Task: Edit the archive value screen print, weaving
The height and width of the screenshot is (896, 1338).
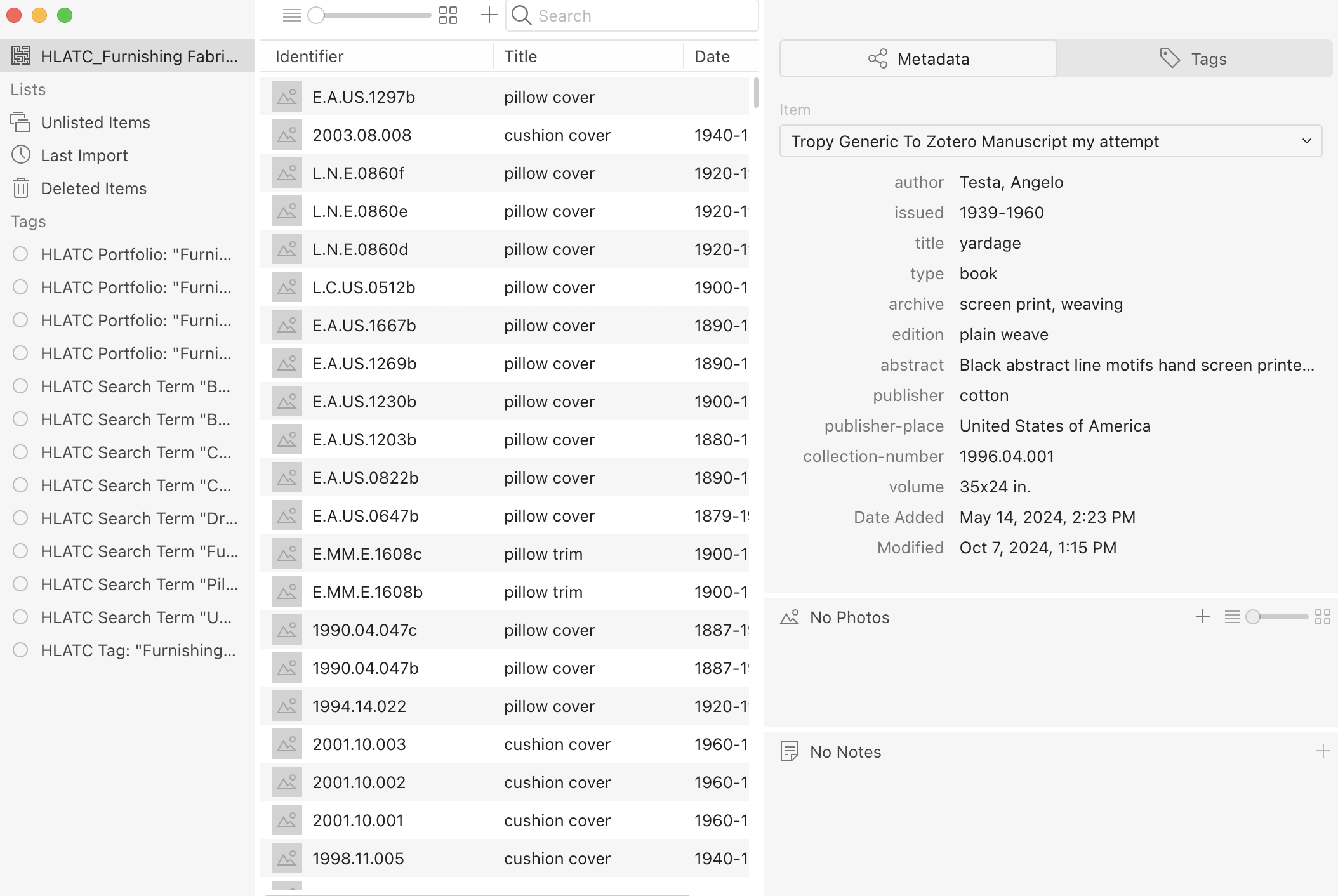Action: pos(1041,304)
